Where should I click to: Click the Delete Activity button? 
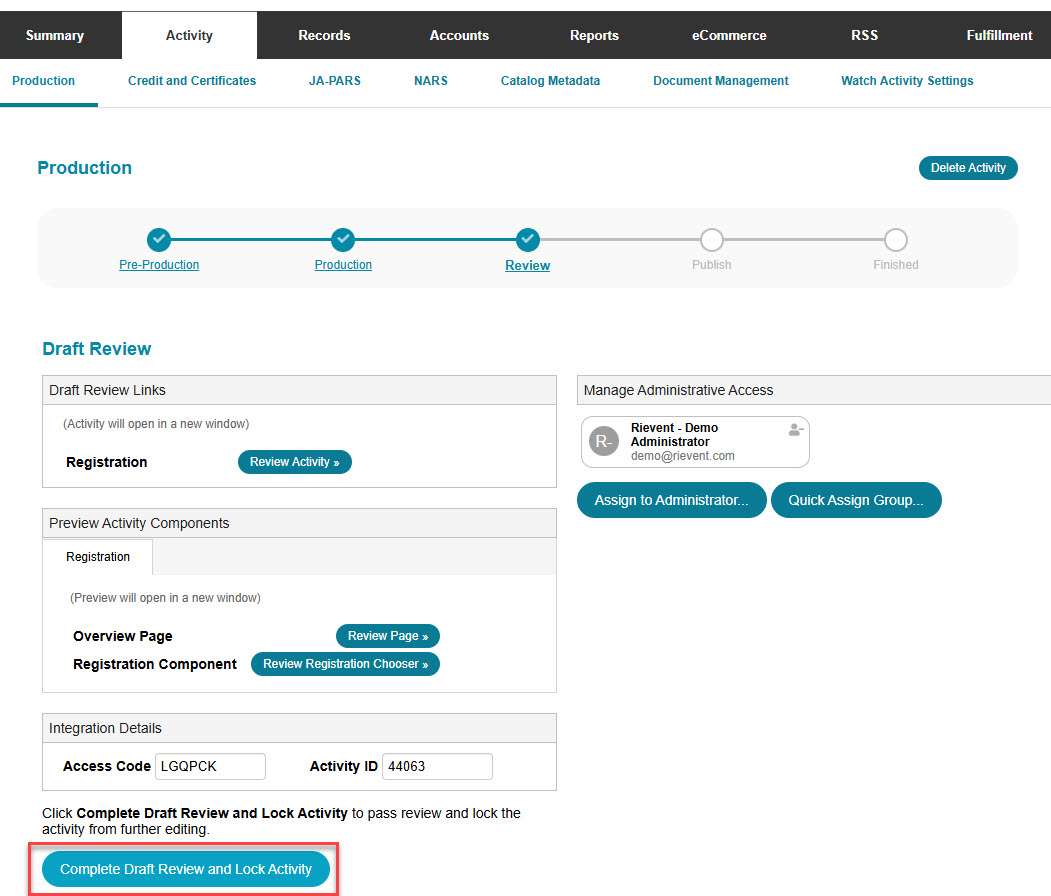(x=968, y=168)
